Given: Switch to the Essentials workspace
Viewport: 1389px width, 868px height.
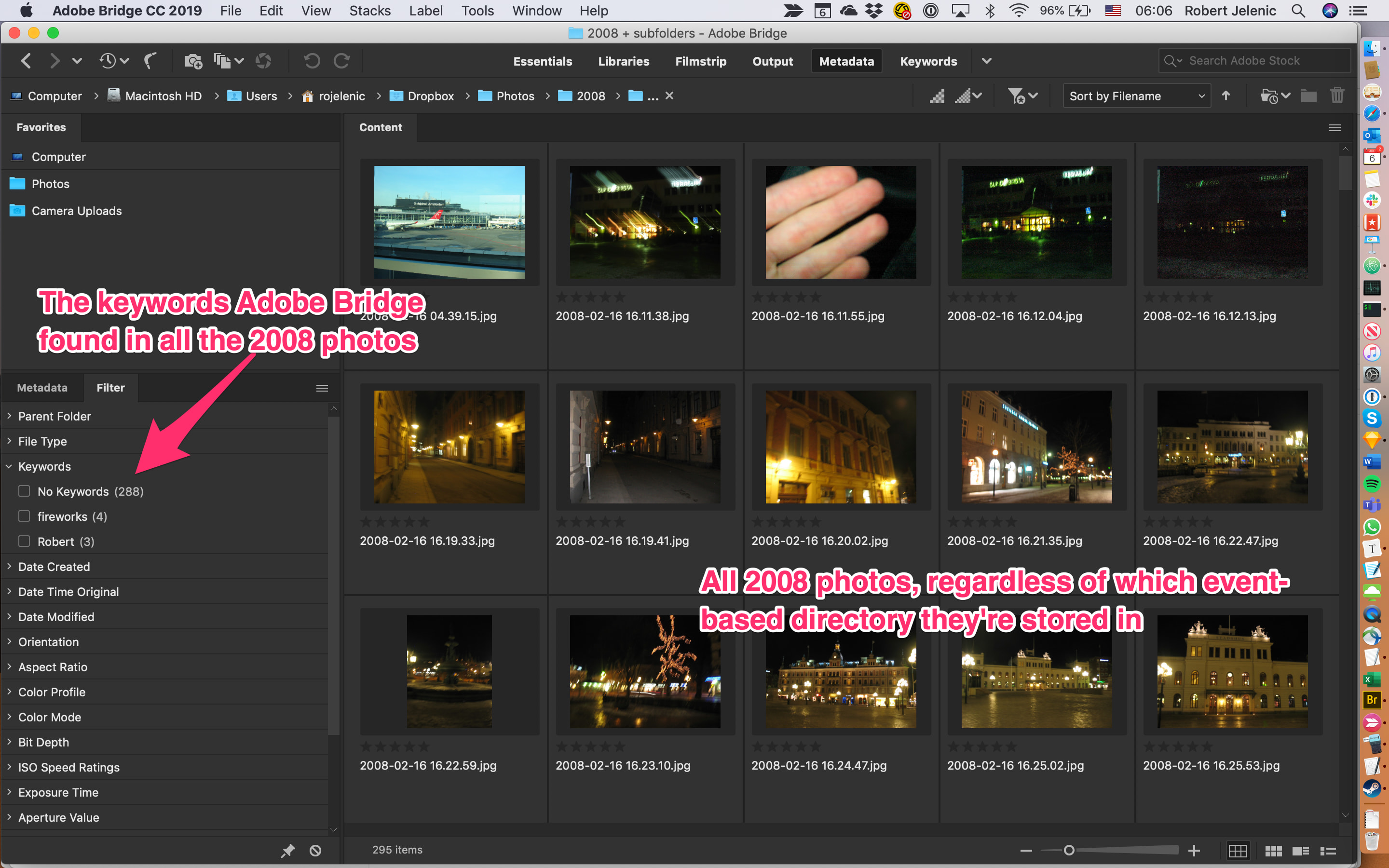Looking at the screenshot, I should (543, 61).
